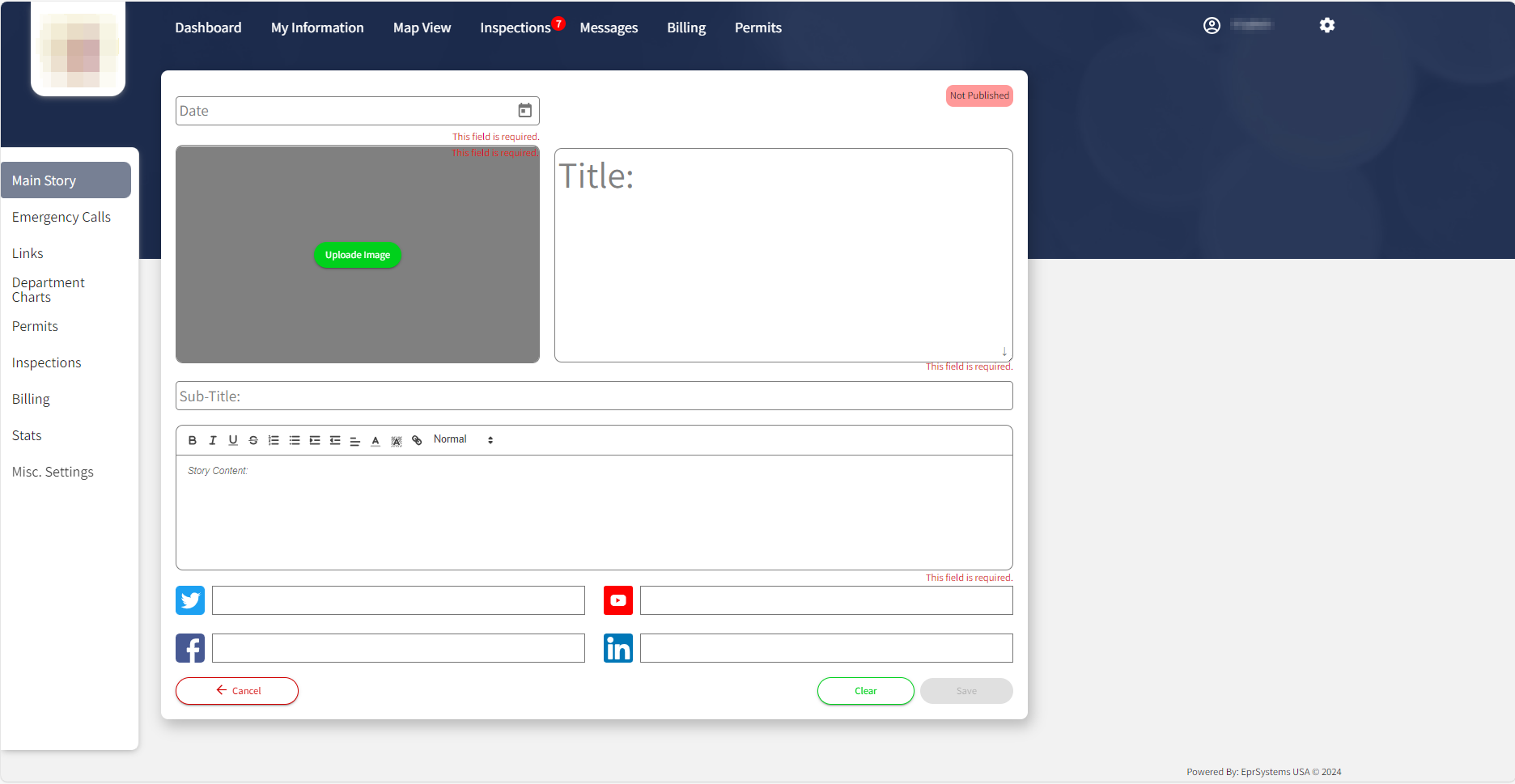Click the user account profile icon

point(1212,26)
